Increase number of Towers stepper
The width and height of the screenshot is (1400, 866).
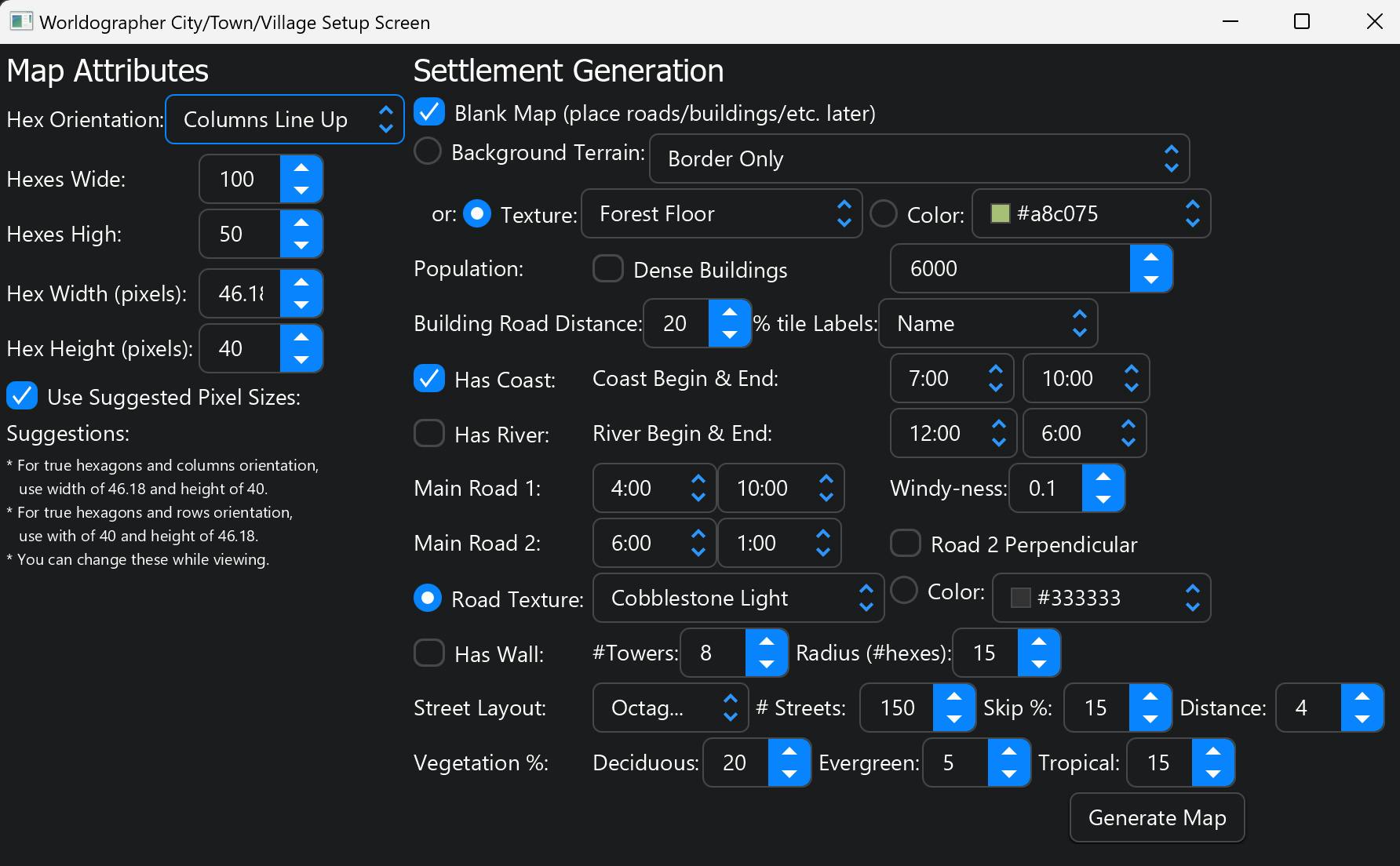[x=766, y=642]
